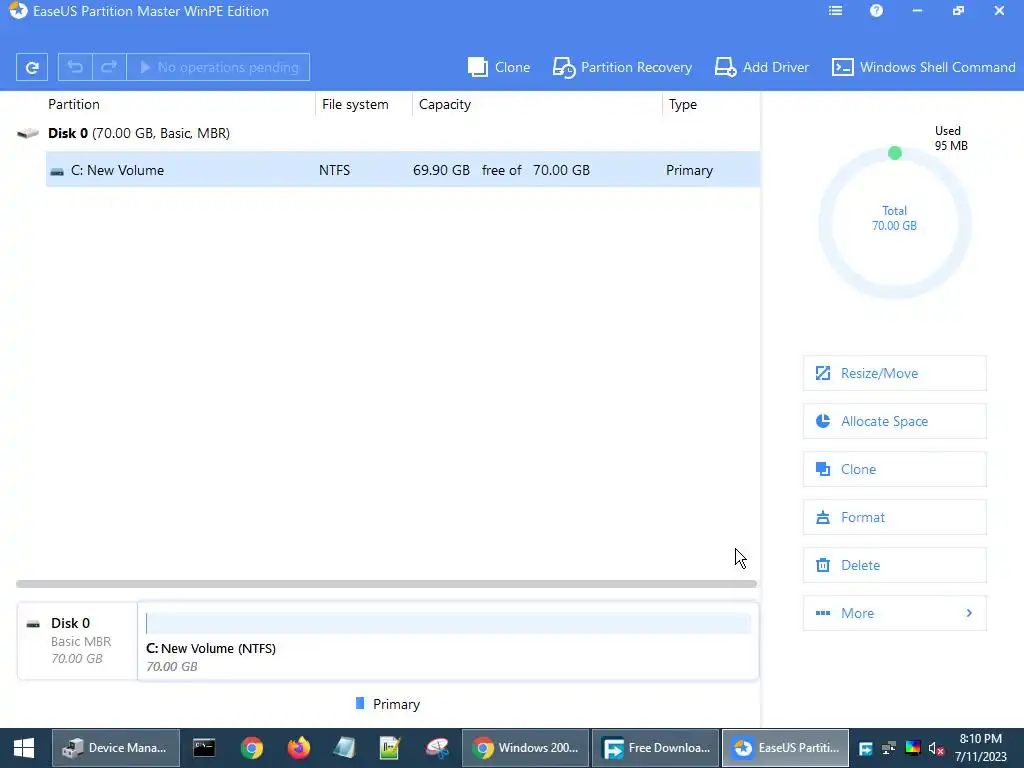Image resolution: width=1024 pixels, height=768 pixels.
Task: Open the snipping tool taskbar icon
Action: 437,748
